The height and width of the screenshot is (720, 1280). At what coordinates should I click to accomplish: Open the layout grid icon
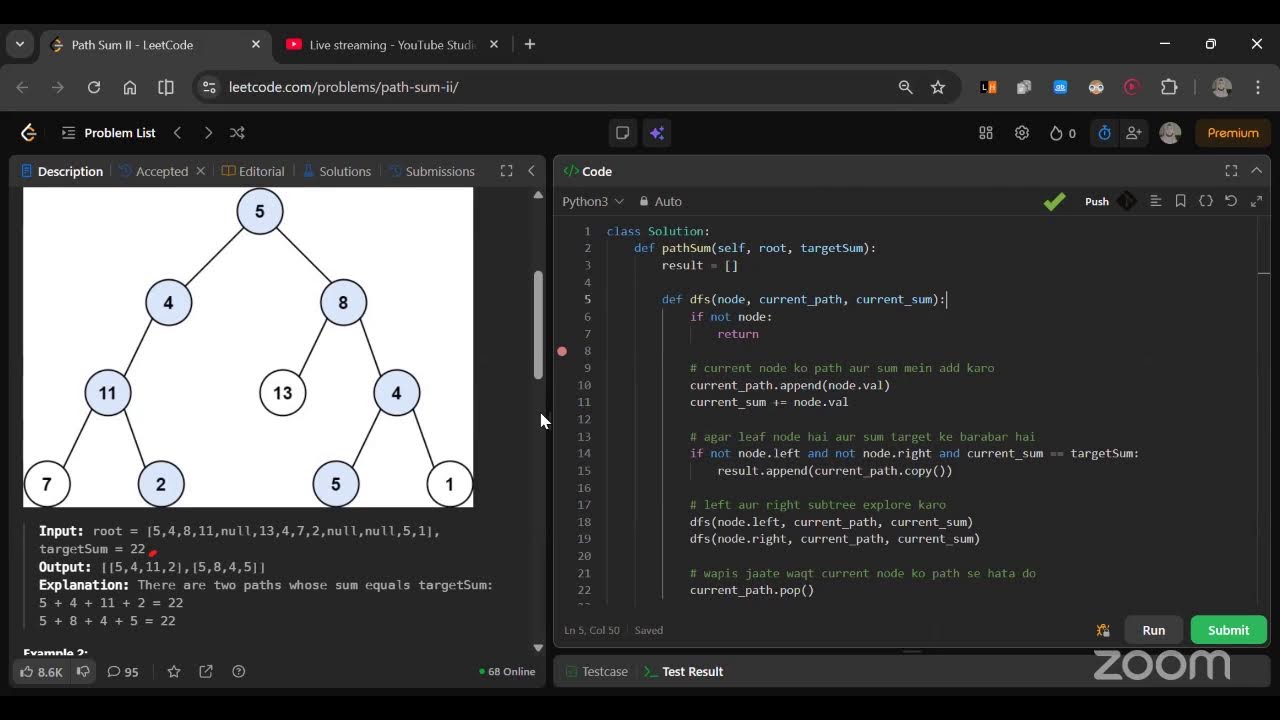tap(986, 133)
